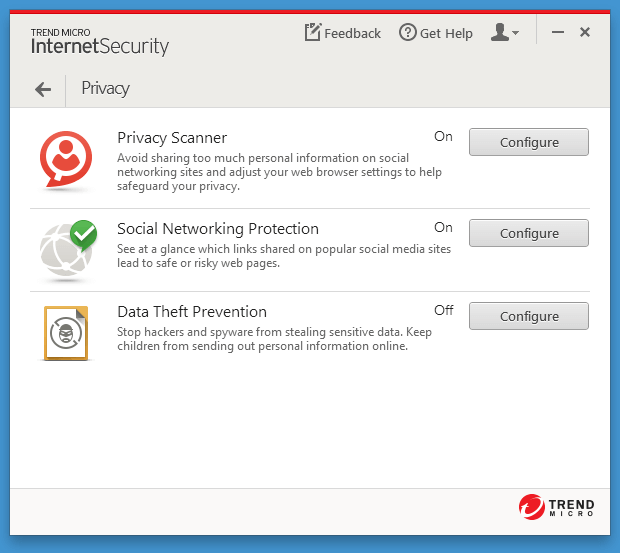Viewport: 620px width, 553px height.
Task: Click the Feedback pencil icon
Action: (x=313, y=33)
